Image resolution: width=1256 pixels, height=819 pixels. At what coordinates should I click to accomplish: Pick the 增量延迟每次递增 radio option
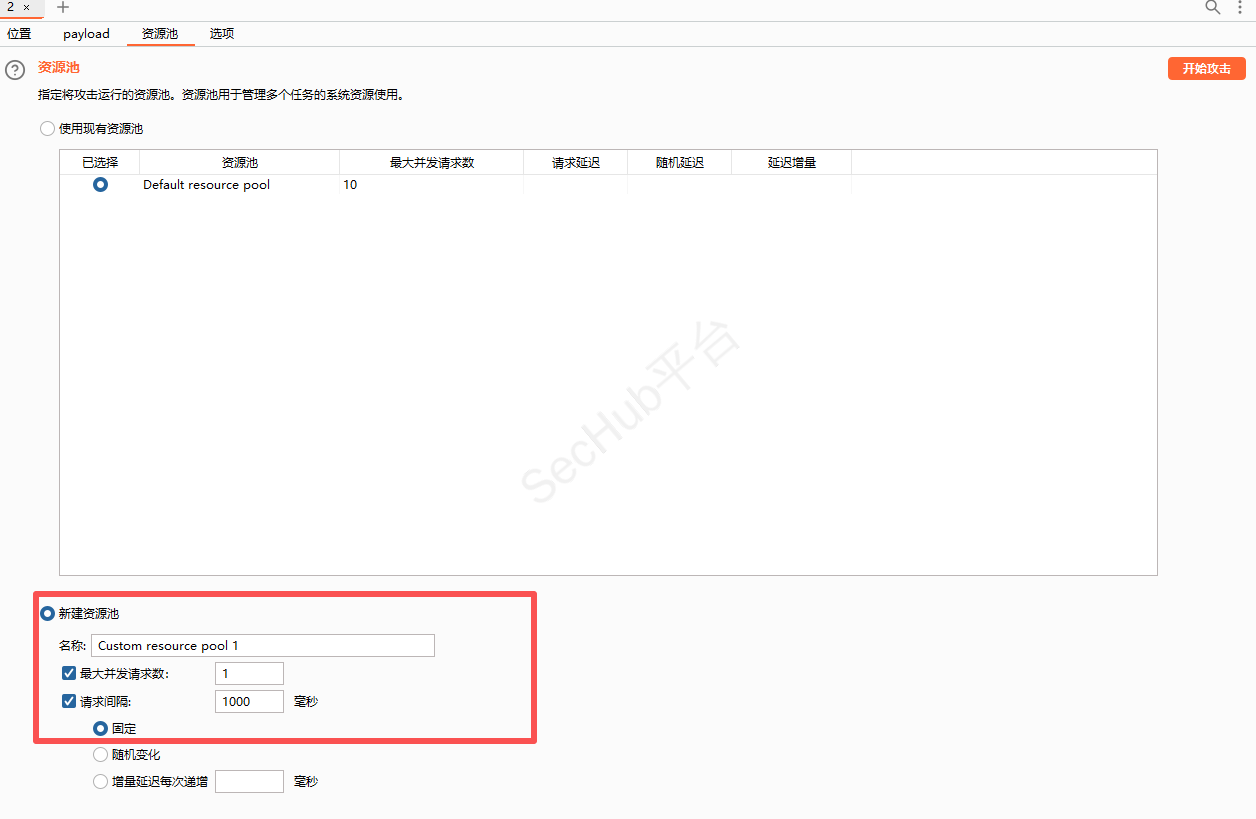pos(100,782)
